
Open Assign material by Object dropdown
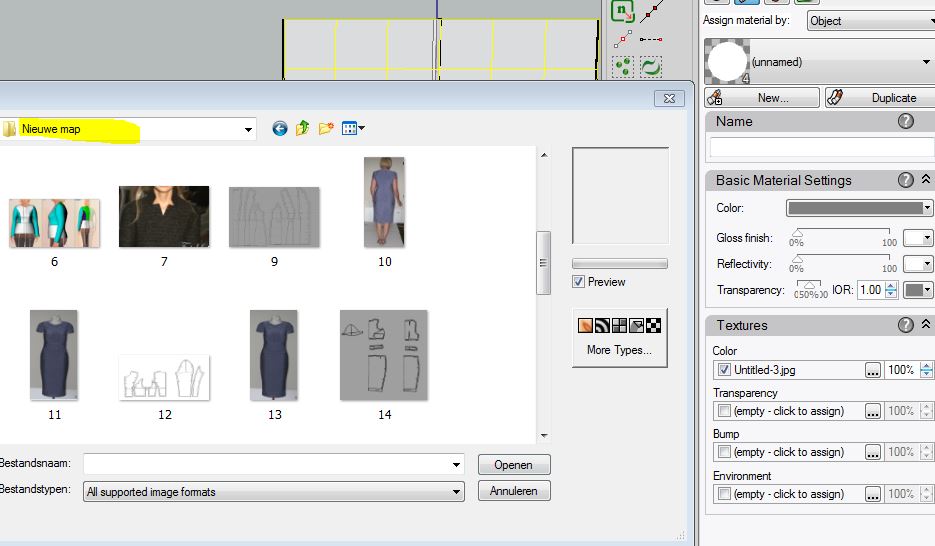(x=868, y=20)
